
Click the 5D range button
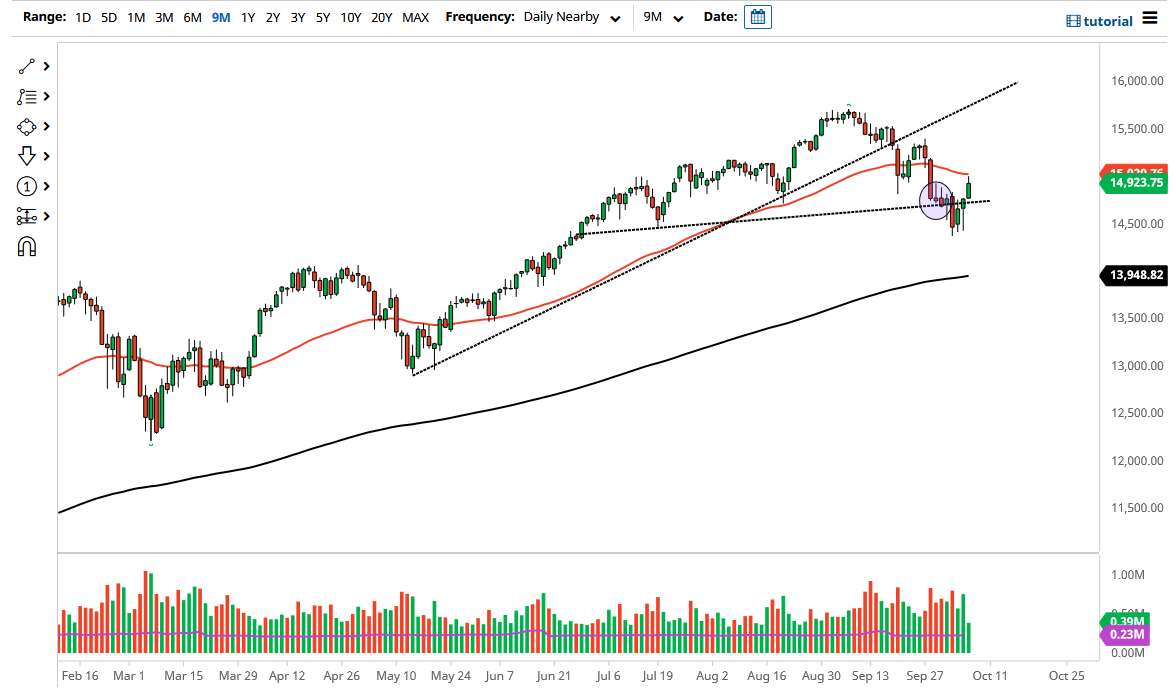point(109,17)
